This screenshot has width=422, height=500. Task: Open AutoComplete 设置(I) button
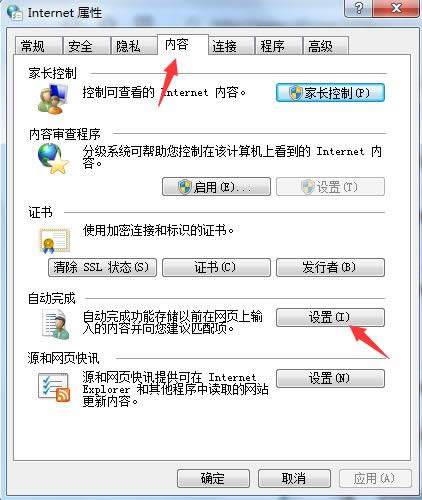[x=330, y=317]
